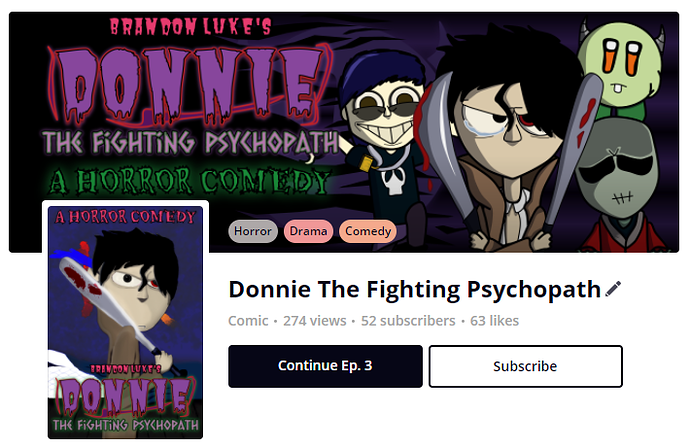
Task: Open the comic cover thumbnail
Action: pos(125,322)
